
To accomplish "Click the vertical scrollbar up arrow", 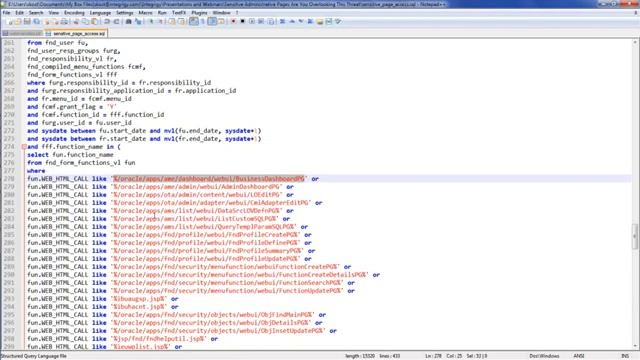I will (635, 42).
